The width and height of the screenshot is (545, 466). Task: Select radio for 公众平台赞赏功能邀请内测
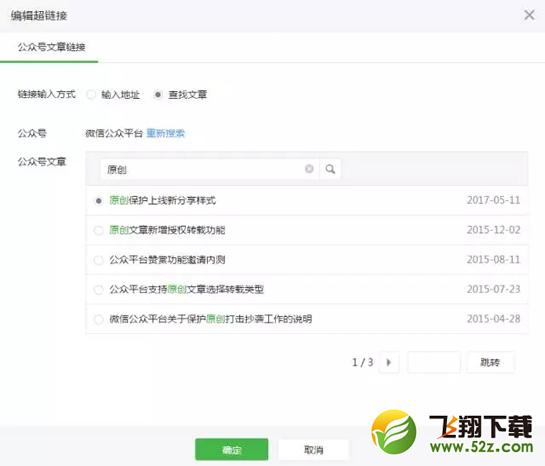pos(99,260)
